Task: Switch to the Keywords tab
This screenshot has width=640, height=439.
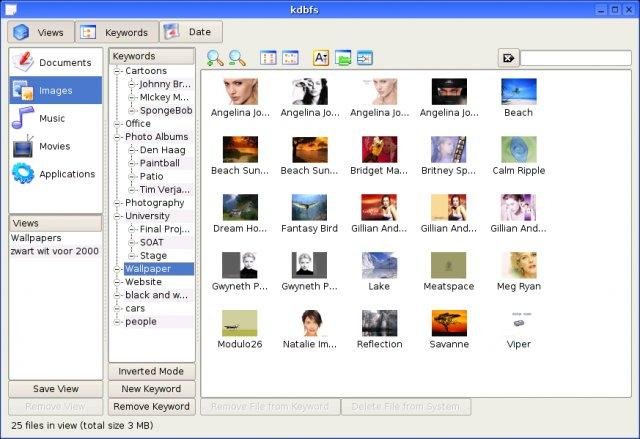Action: coord(117,32)
